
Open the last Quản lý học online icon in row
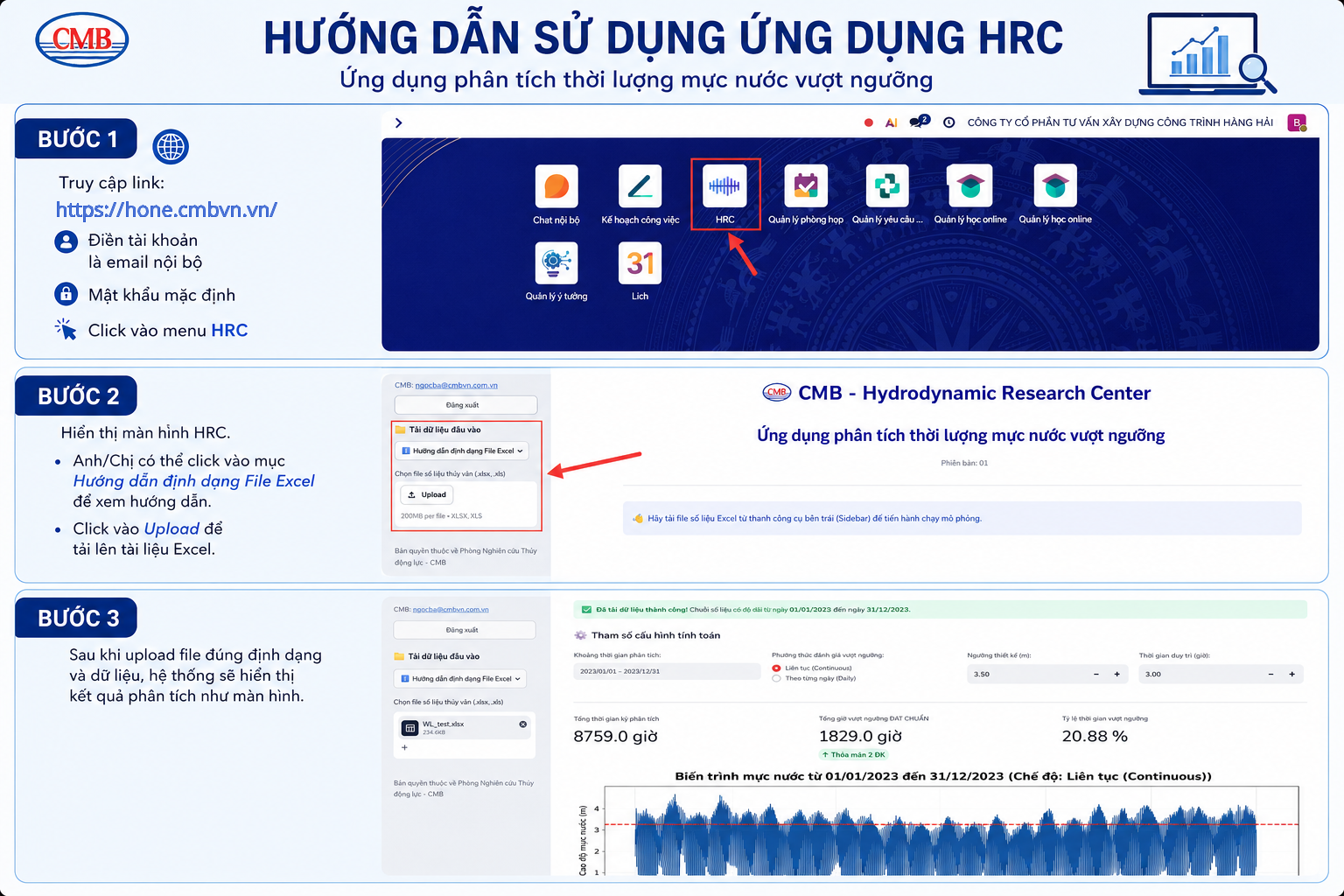[1055, 186]
